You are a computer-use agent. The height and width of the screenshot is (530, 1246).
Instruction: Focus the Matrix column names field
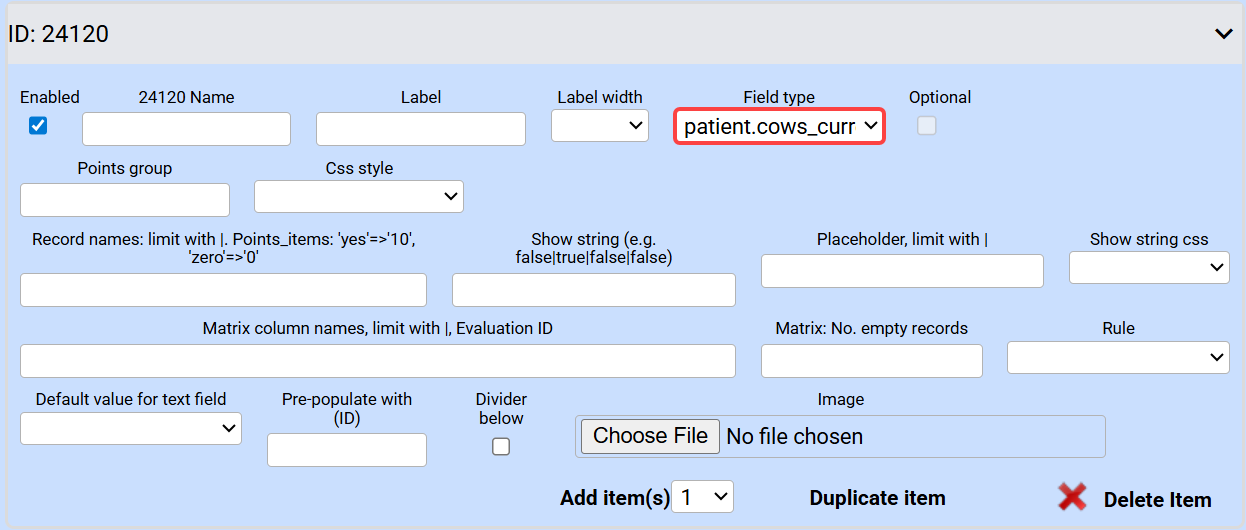[378, 361]
